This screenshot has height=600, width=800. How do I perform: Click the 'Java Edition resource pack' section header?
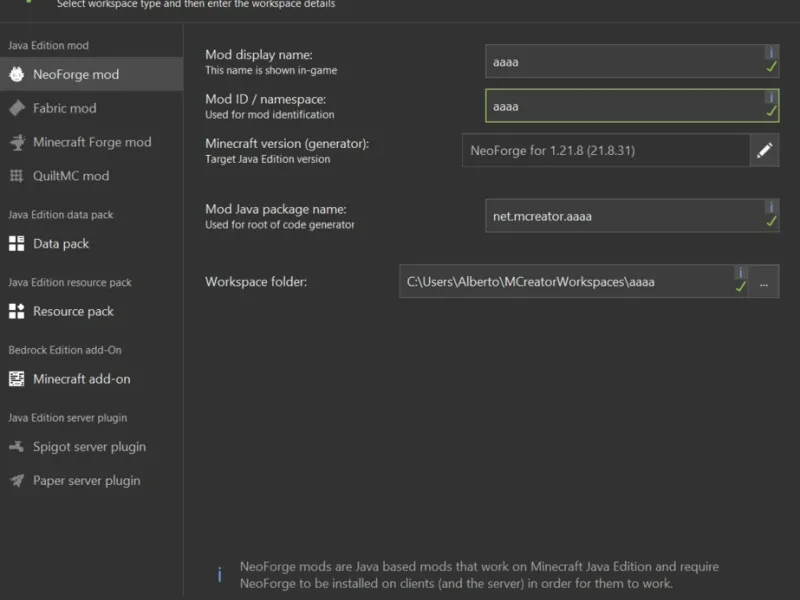(70, 282)
